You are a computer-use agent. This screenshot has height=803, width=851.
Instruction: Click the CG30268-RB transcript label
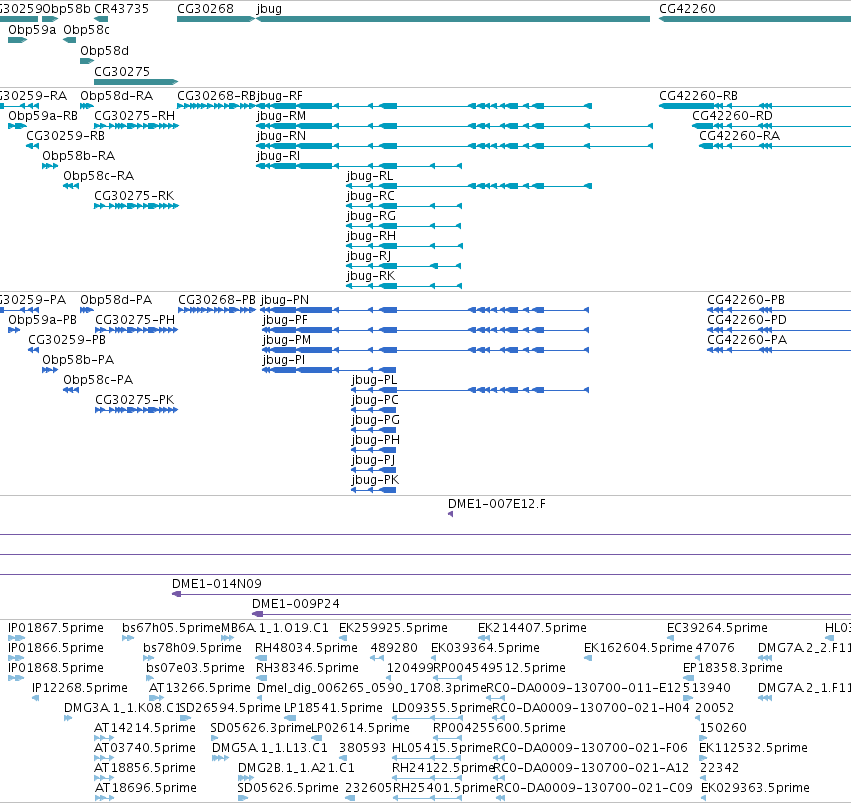click(x=217, y=96)
